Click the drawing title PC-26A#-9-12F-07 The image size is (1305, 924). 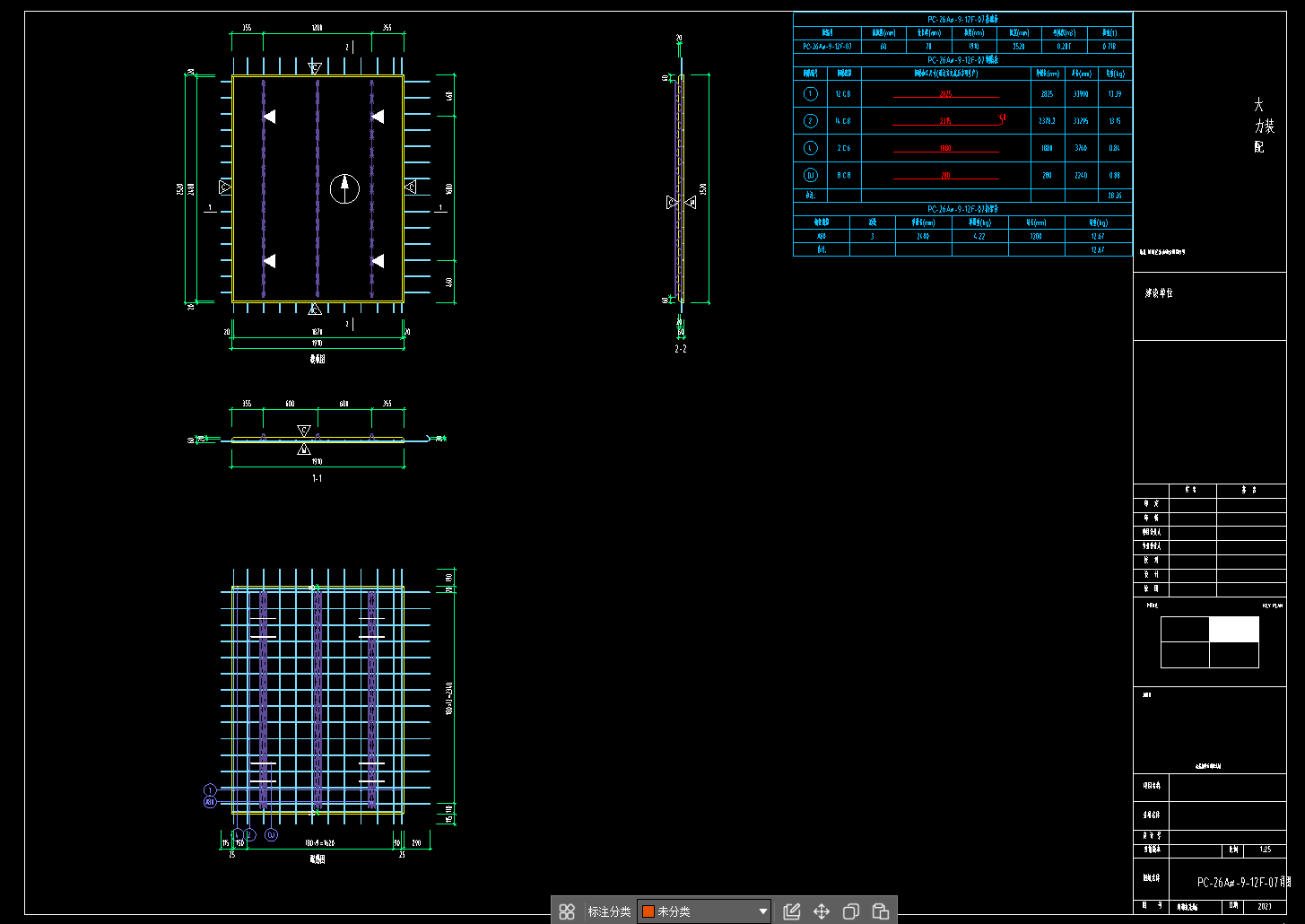[1238, 883]
